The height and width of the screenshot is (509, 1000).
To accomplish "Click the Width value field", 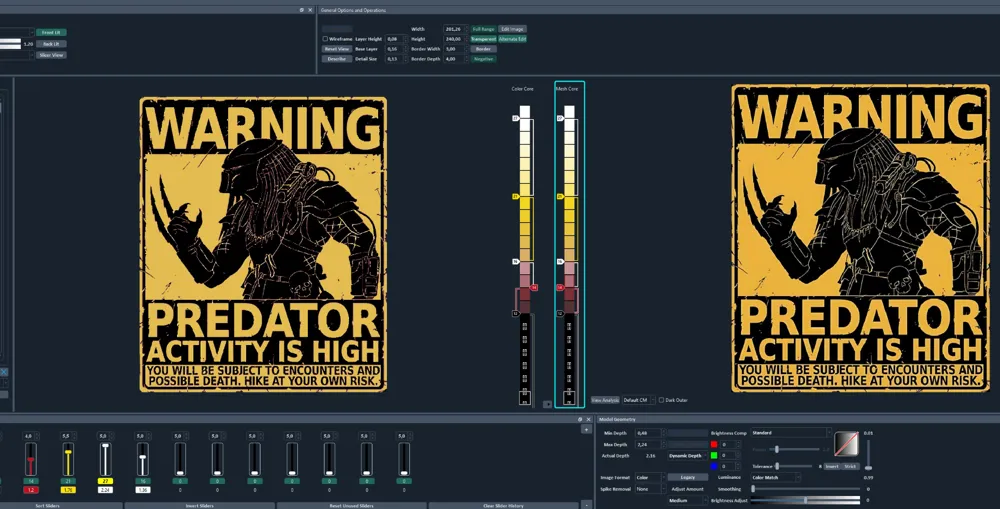I will click(454, 29).
